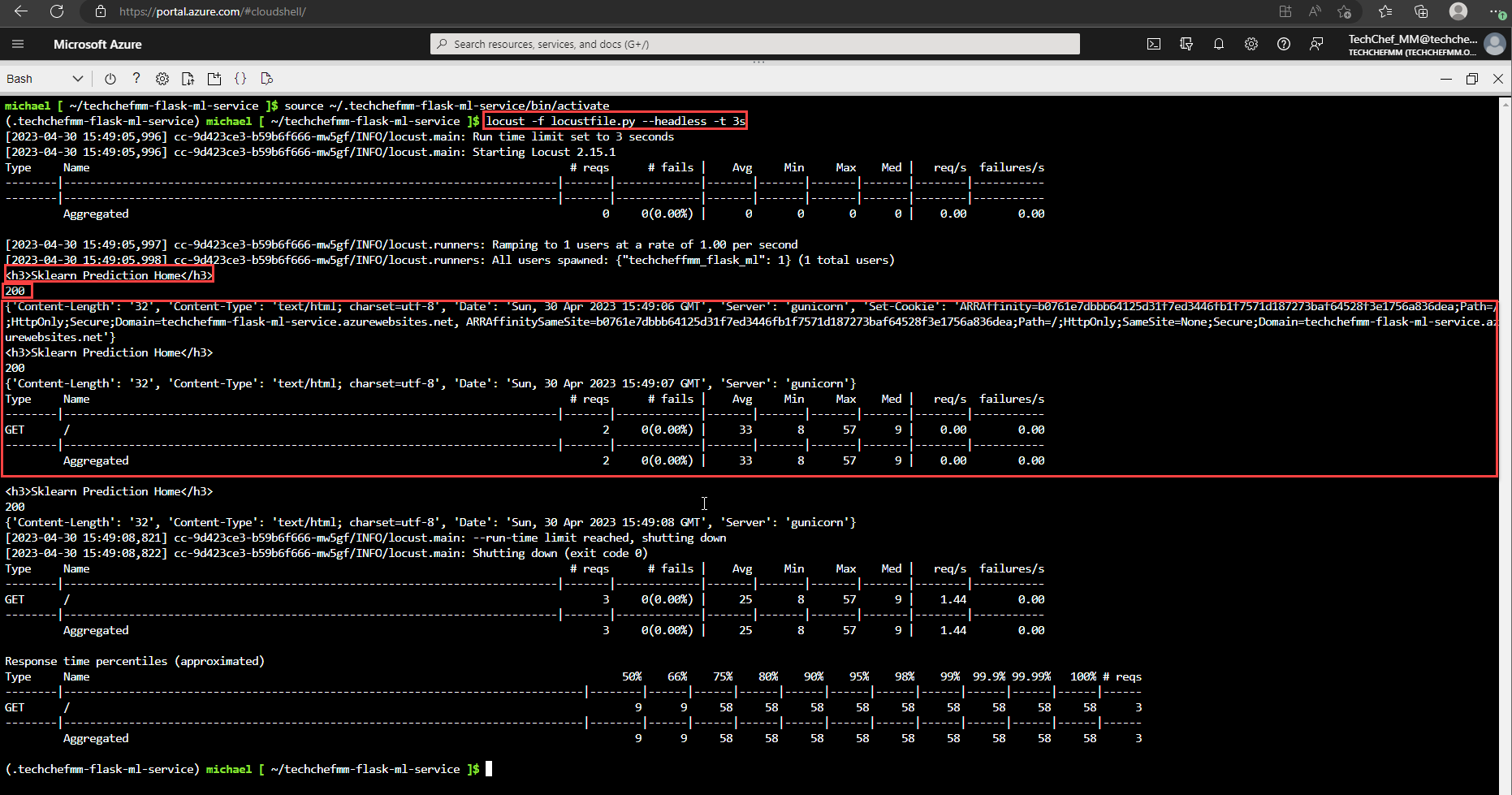1512x795 pixels.
Task: Open the upload/download files icon
Action: click(x=188, y=78)
